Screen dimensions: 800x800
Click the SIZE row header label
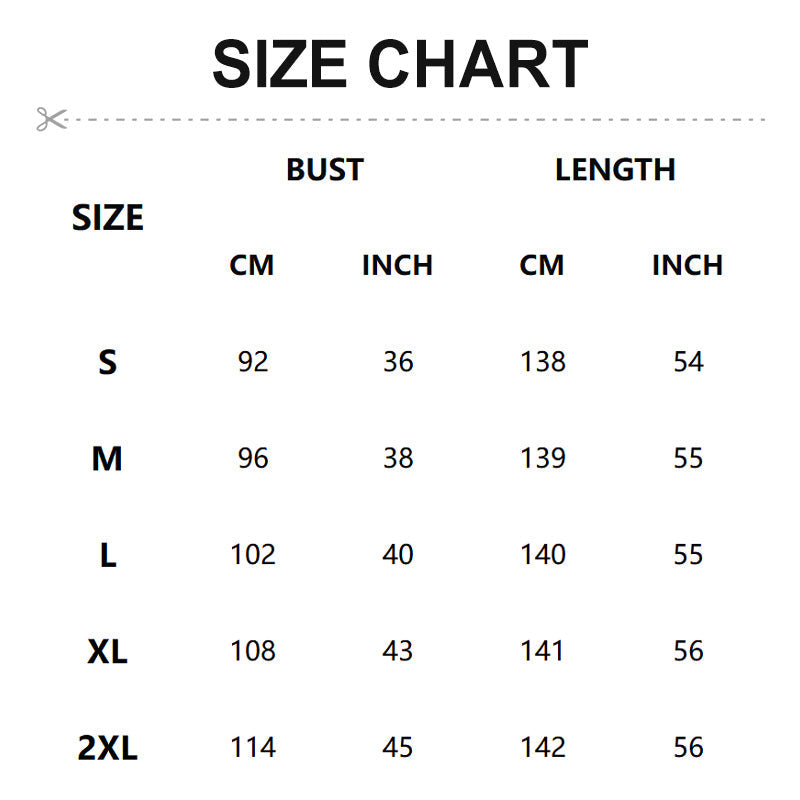tap(108, 218)
